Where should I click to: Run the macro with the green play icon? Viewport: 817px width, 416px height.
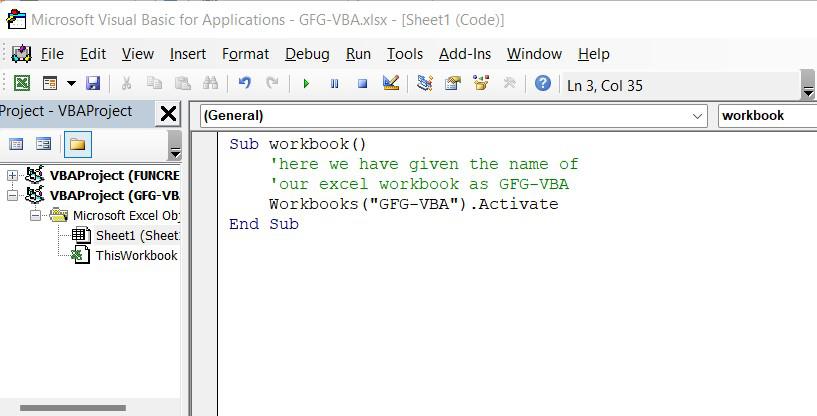[x=306, y=84]
